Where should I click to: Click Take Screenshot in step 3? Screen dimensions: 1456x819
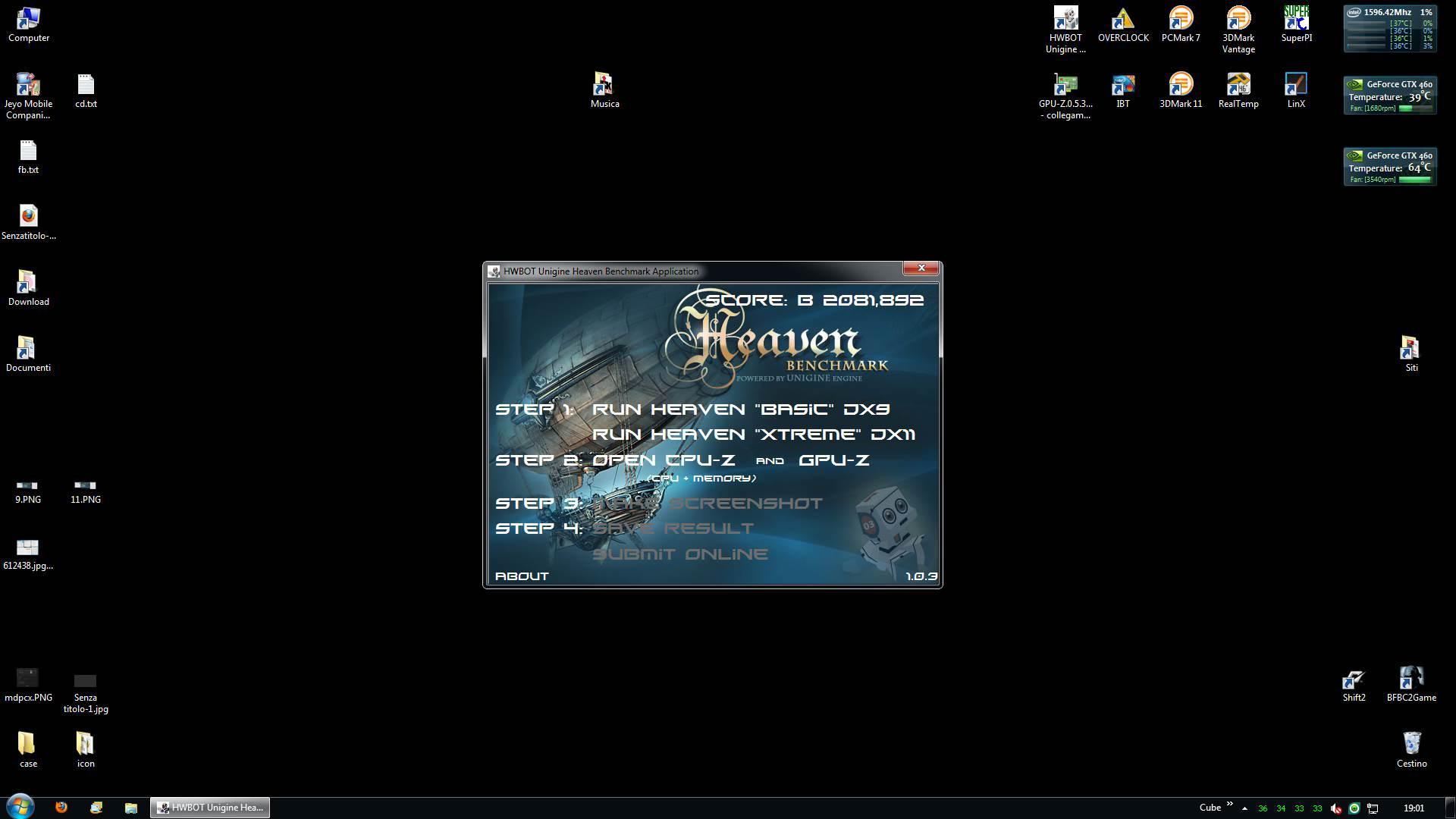click(708, 504)
